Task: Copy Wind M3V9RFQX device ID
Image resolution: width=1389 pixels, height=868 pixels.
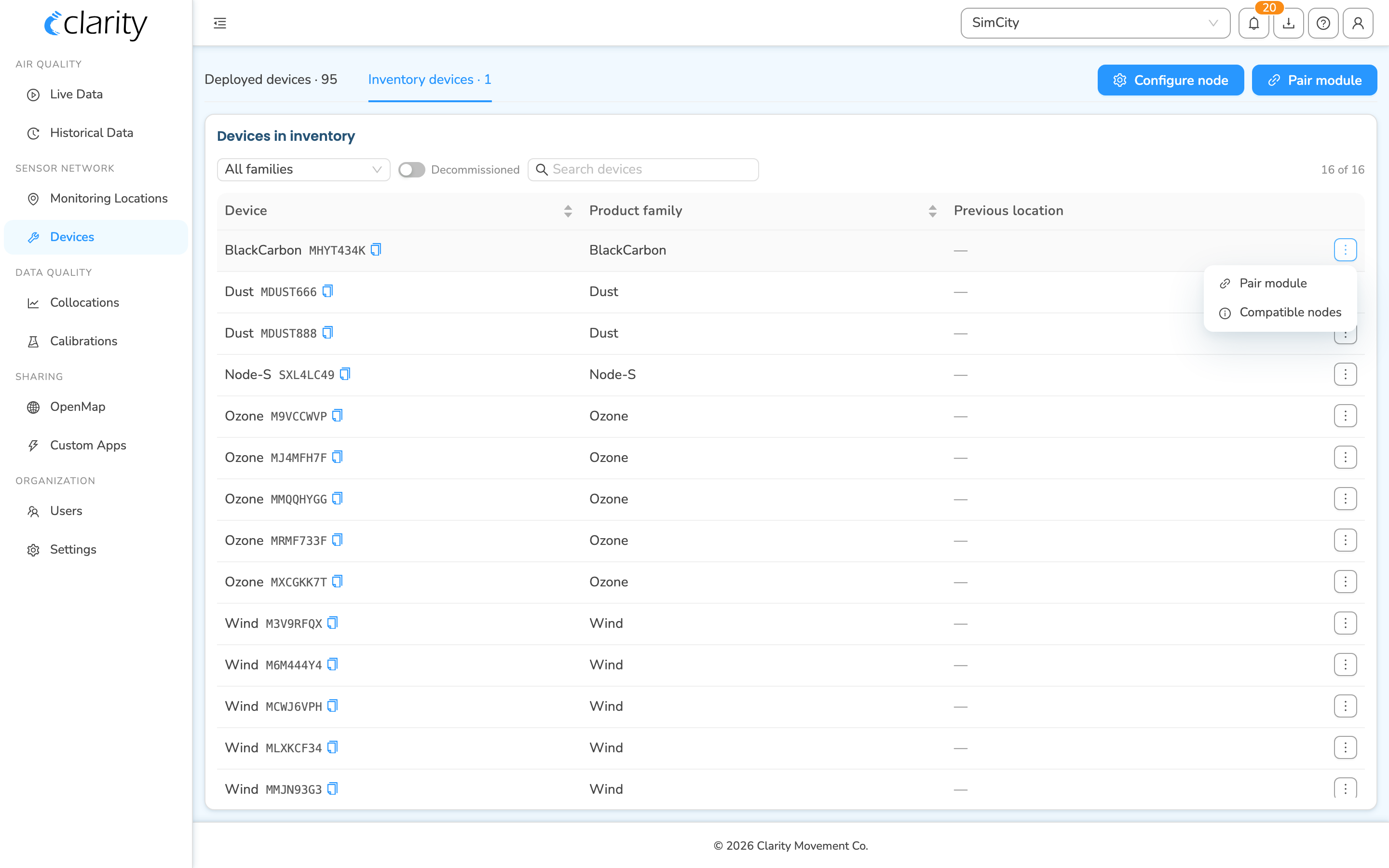Action: pos(333,623)
